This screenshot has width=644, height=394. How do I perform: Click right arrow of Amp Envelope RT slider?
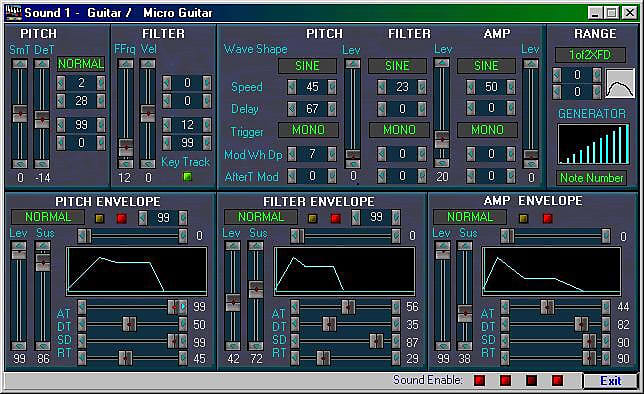pyautogui.click(x=606, y=358)
